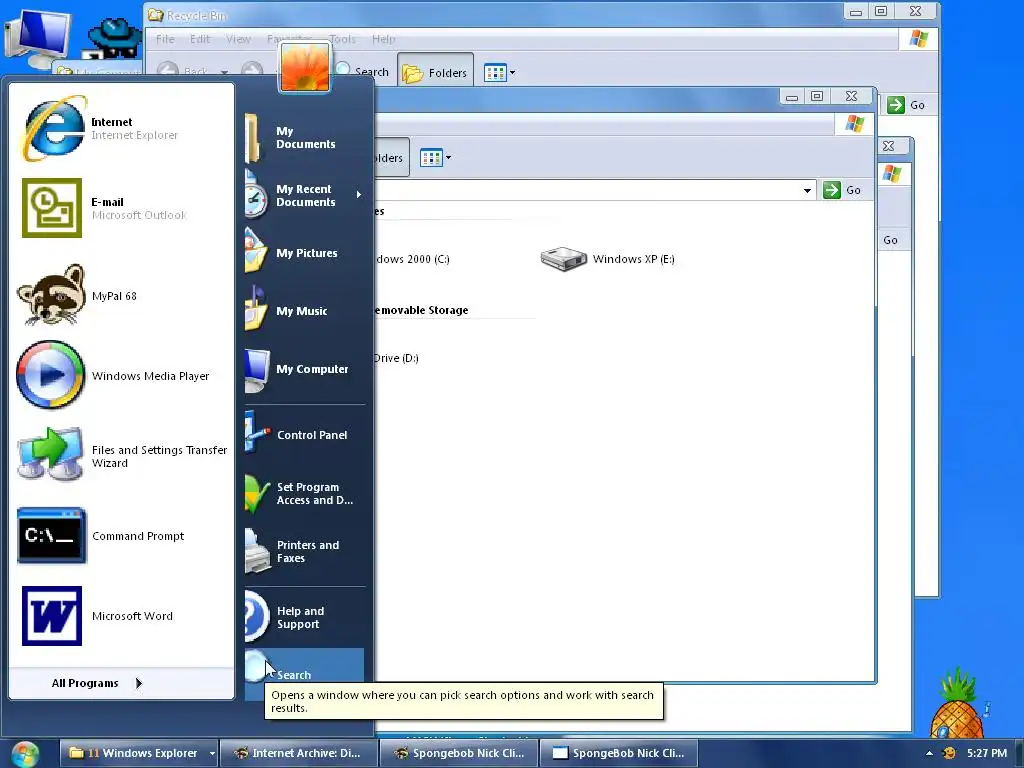Open Help menu in Recycle Bin window
The image size is (1024, 768).
click(383, 39)
